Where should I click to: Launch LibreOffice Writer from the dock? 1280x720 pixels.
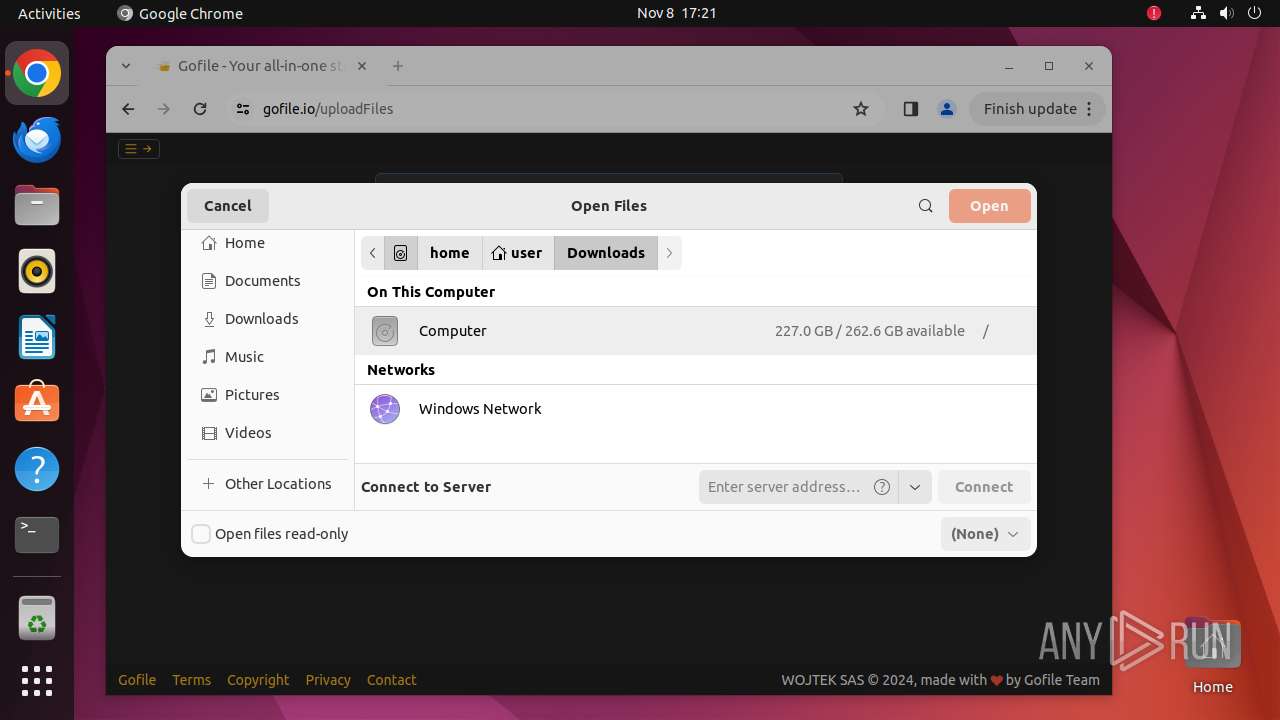click(x=37, y=337)
